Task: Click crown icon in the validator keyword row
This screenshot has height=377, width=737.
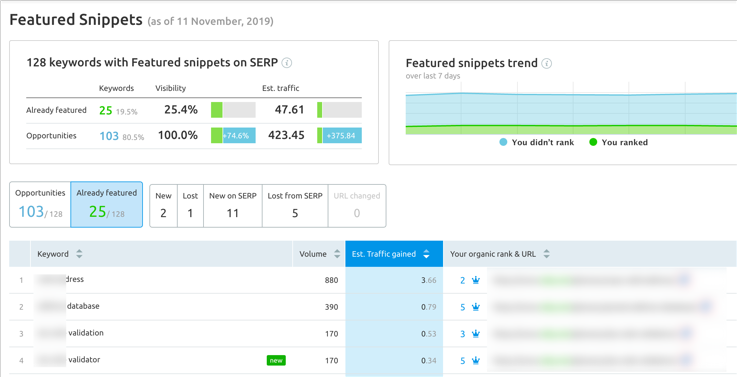Action: click(x=476, y=361)
